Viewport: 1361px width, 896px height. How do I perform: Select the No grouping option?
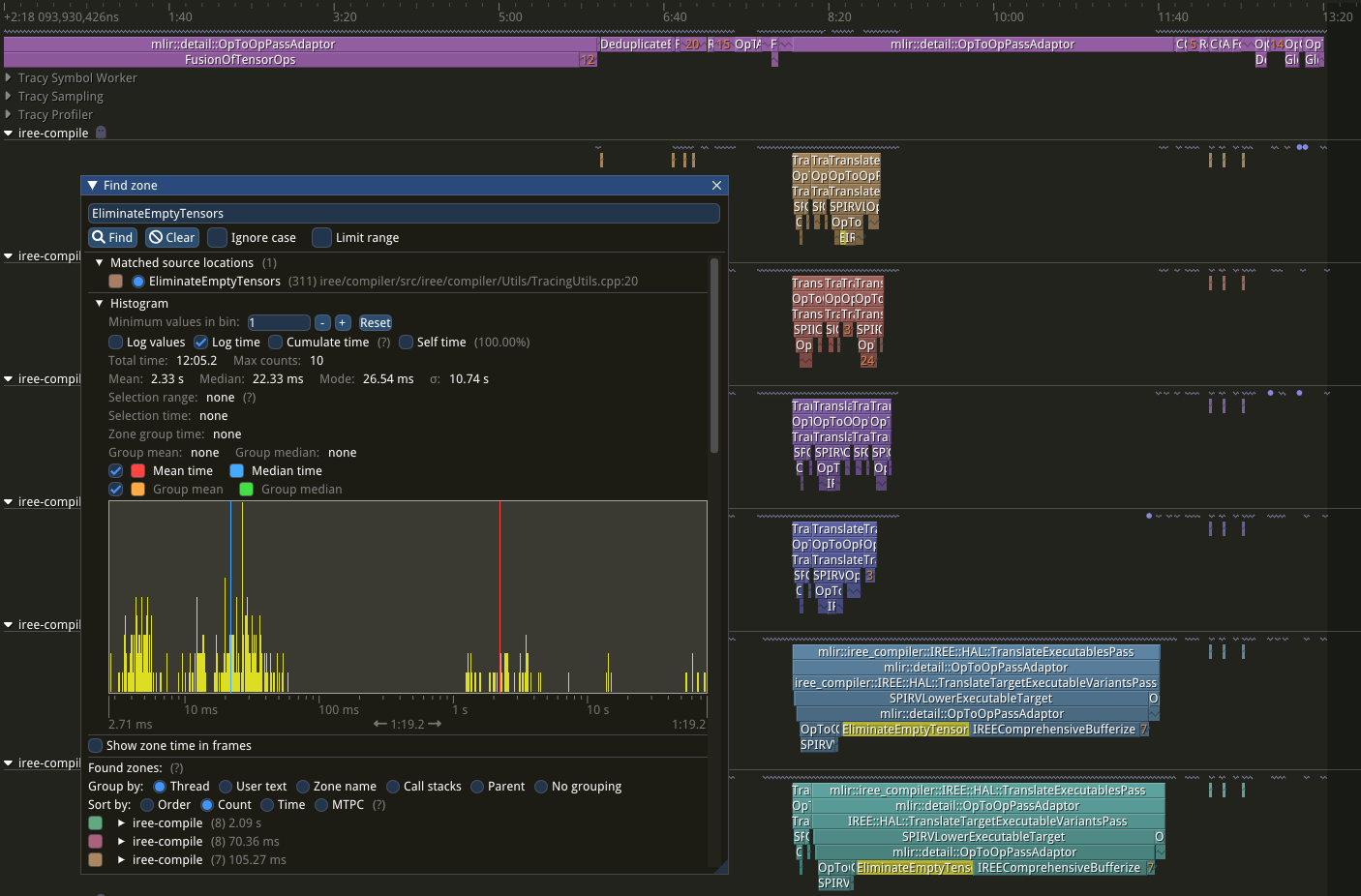[541, 787]
